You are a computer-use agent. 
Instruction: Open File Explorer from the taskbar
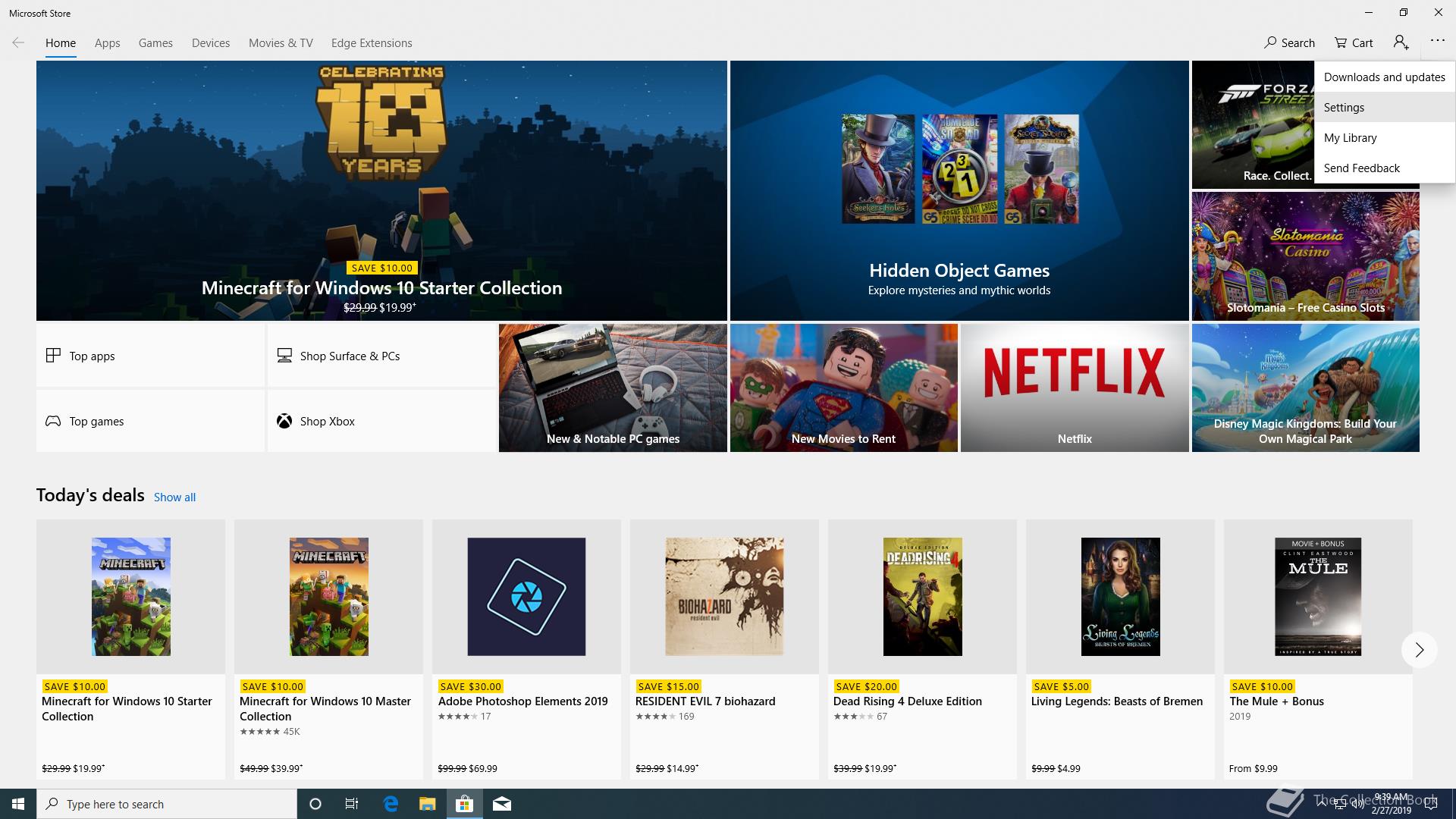[427, 804]
